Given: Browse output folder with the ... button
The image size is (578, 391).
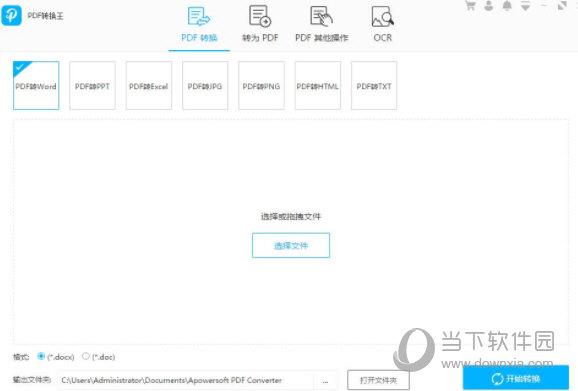Looking at the screenshot, I should [325, 380].
